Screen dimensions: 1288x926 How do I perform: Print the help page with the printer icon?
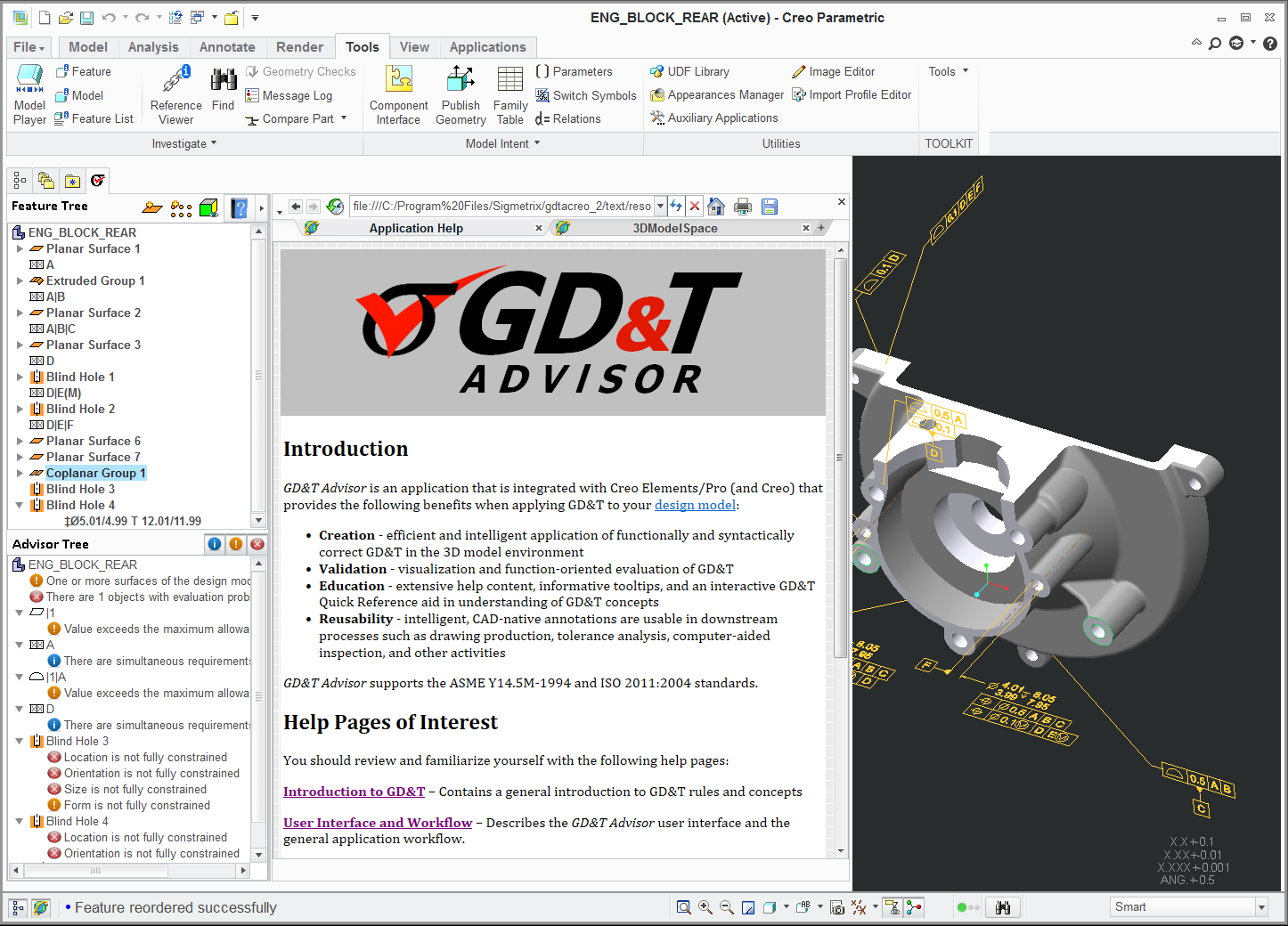click(x=743, y=207)
